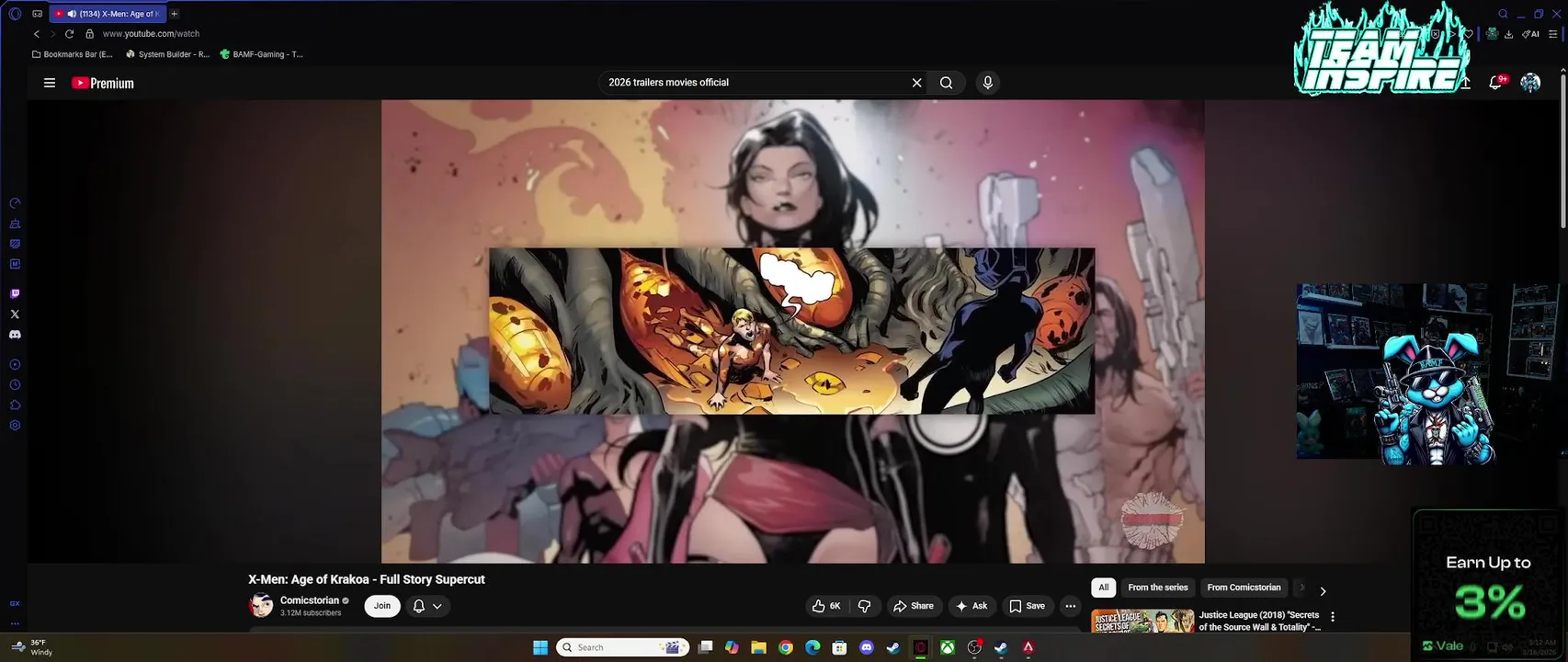Screen dimensions: 1568x662
Task: Like the video with thumbs-up 6K
Action: tap(825, 606)
